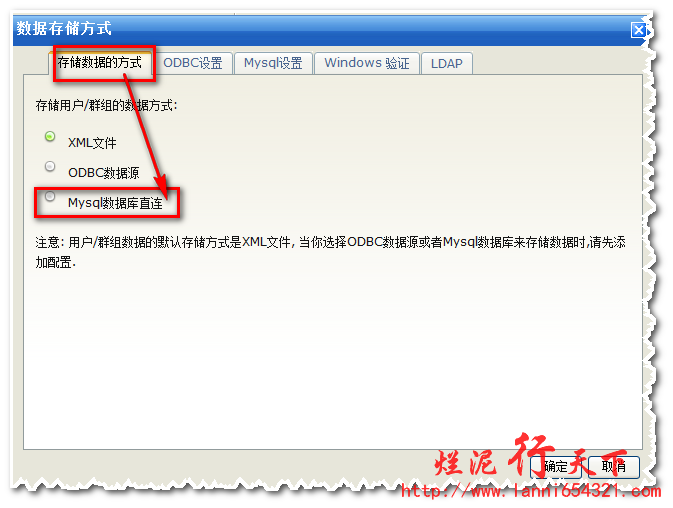Screen dimensions: 673x508
Task: Click the red 烂泥行天下 watermark logo
Action: click(x=531, y=456)
